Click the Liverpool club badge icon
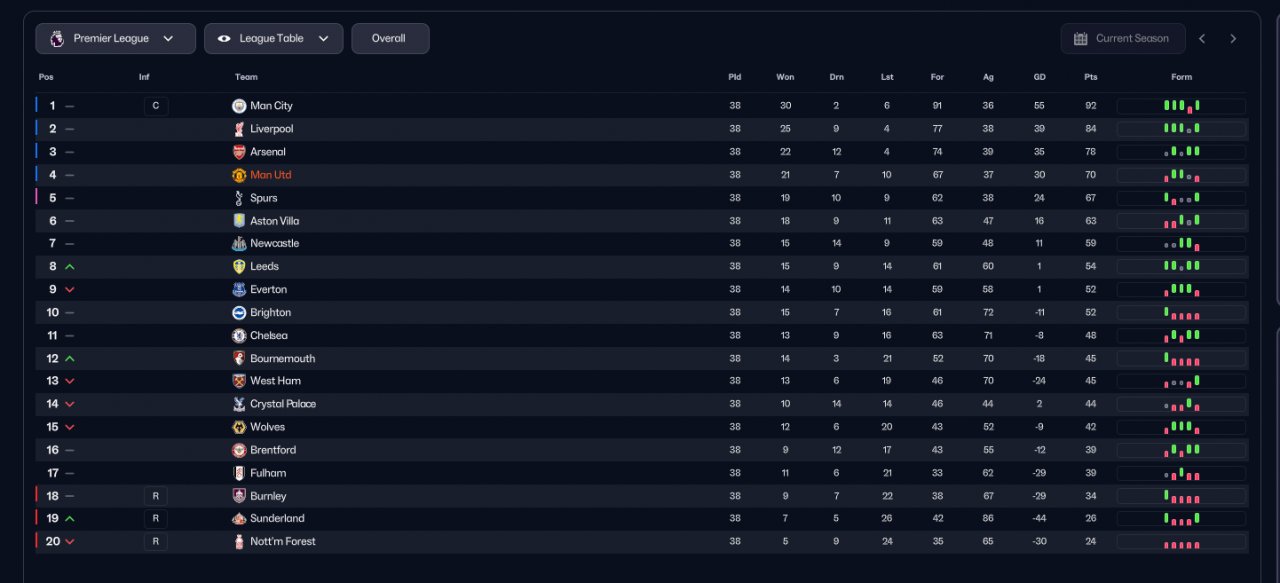 coord(239,129)
